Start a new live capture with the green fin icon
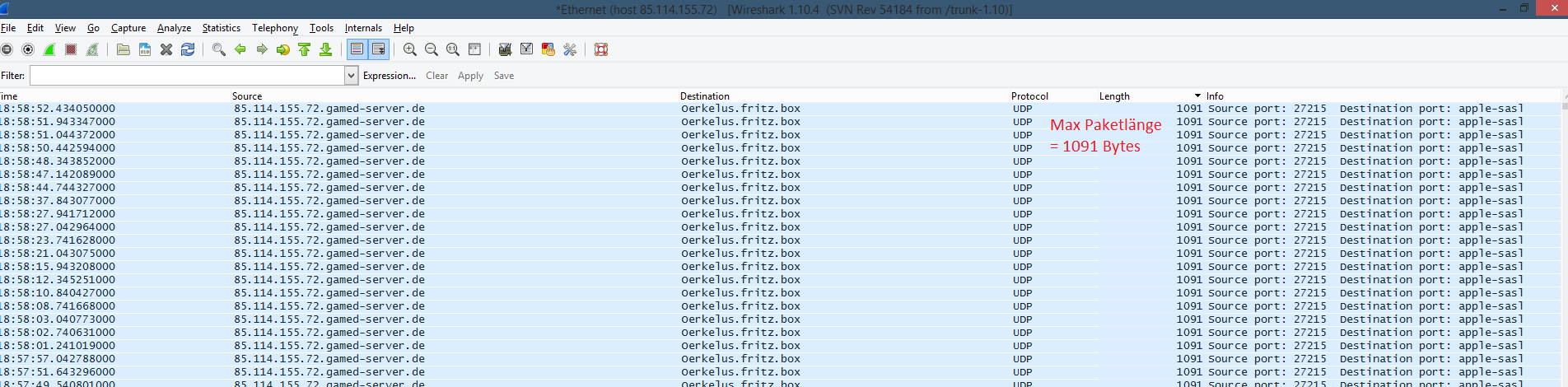 point(49,49)
